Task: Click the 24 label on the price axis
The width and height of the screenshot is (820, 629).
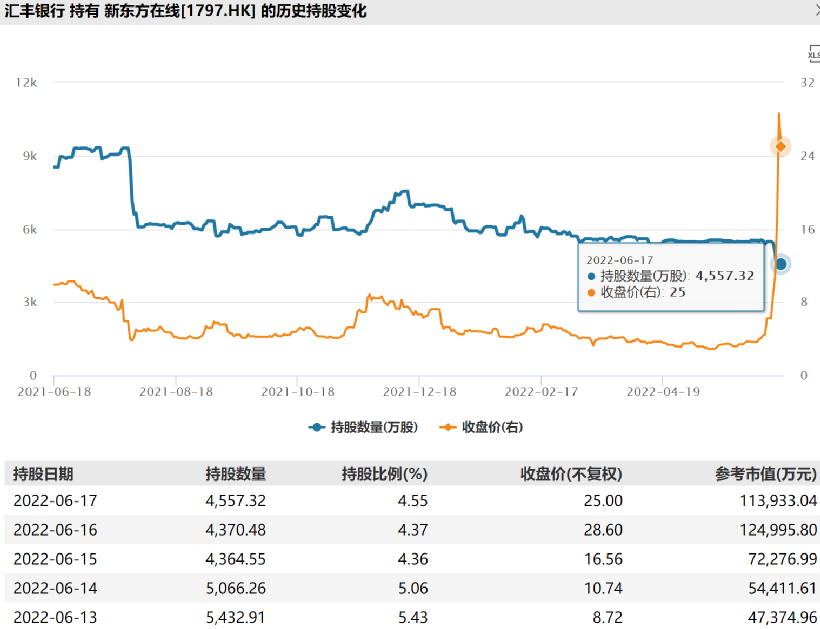Action: tap(807, 156)
